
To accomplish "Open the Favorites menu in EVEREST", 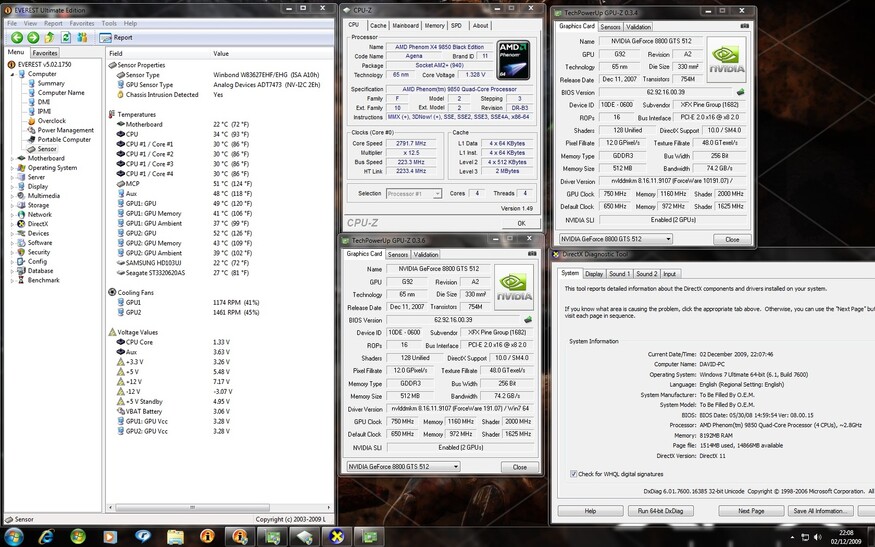I will click(81, 23).
